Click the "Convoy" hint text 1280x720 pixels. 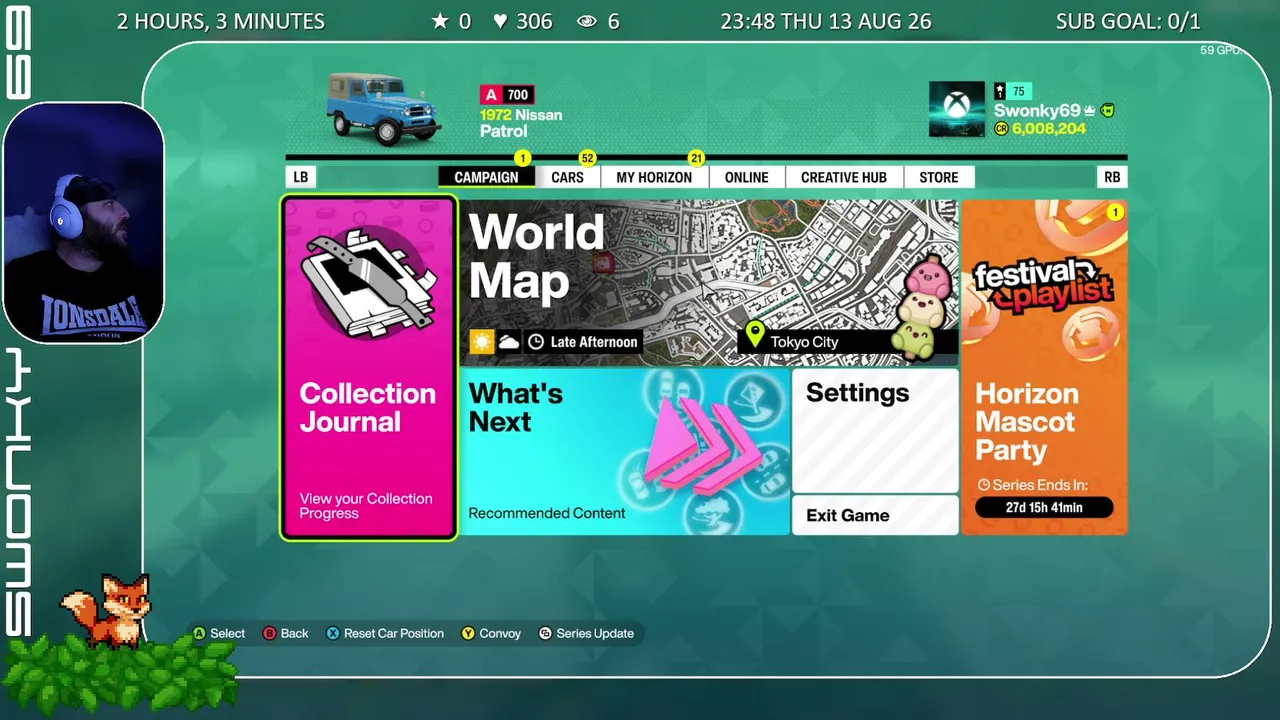coord(500,633)
